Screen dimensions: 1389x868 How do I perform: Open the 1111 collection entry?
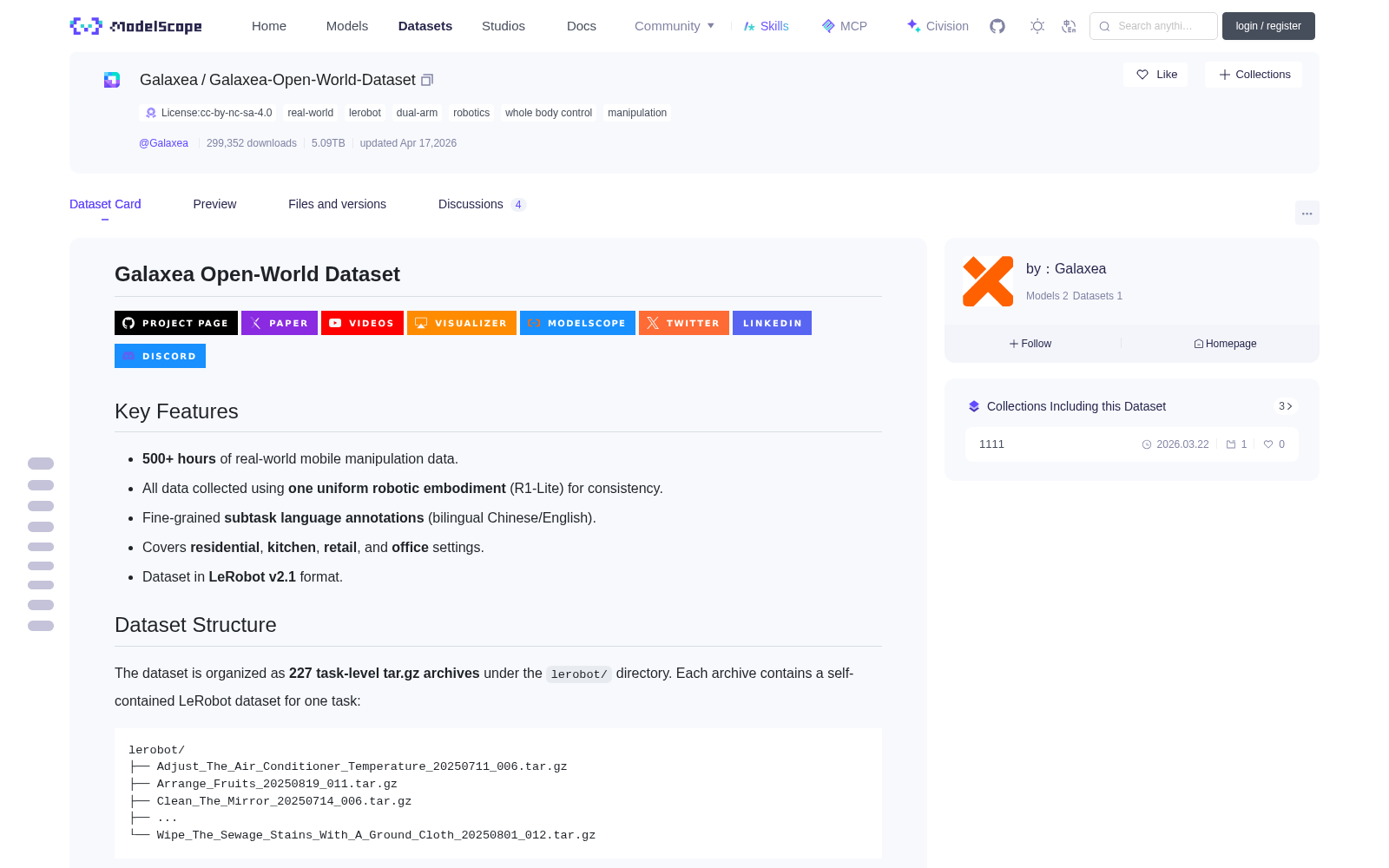(1132, 444)
